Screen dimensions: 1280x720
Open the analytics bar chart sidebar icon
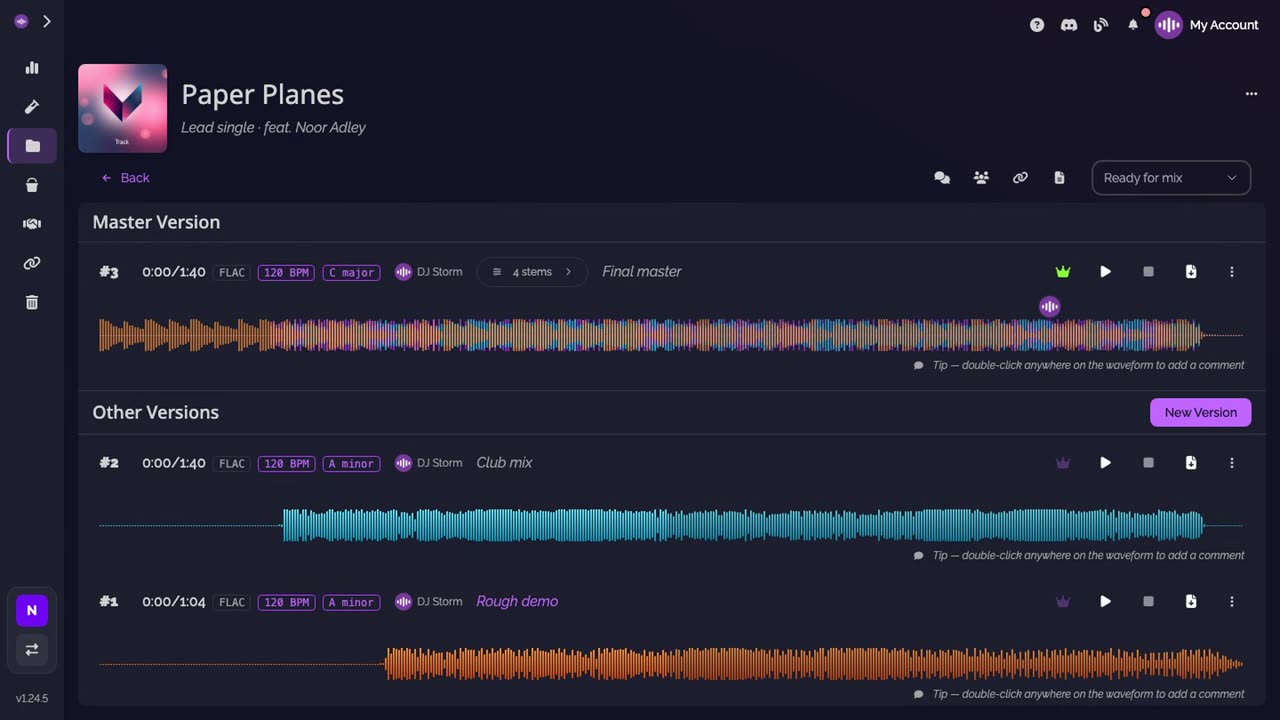pyautogui.click(x=32, y=68)
